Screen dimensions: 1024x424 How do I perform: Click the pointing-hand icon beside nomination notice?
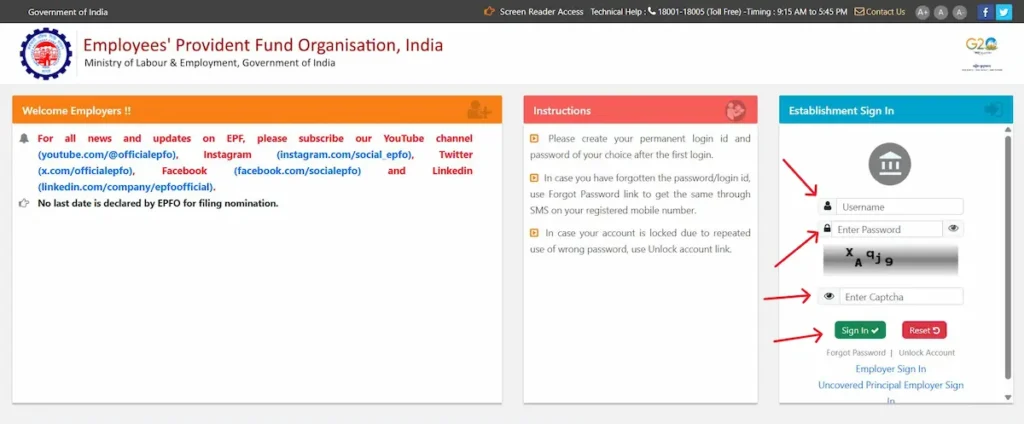24,203
